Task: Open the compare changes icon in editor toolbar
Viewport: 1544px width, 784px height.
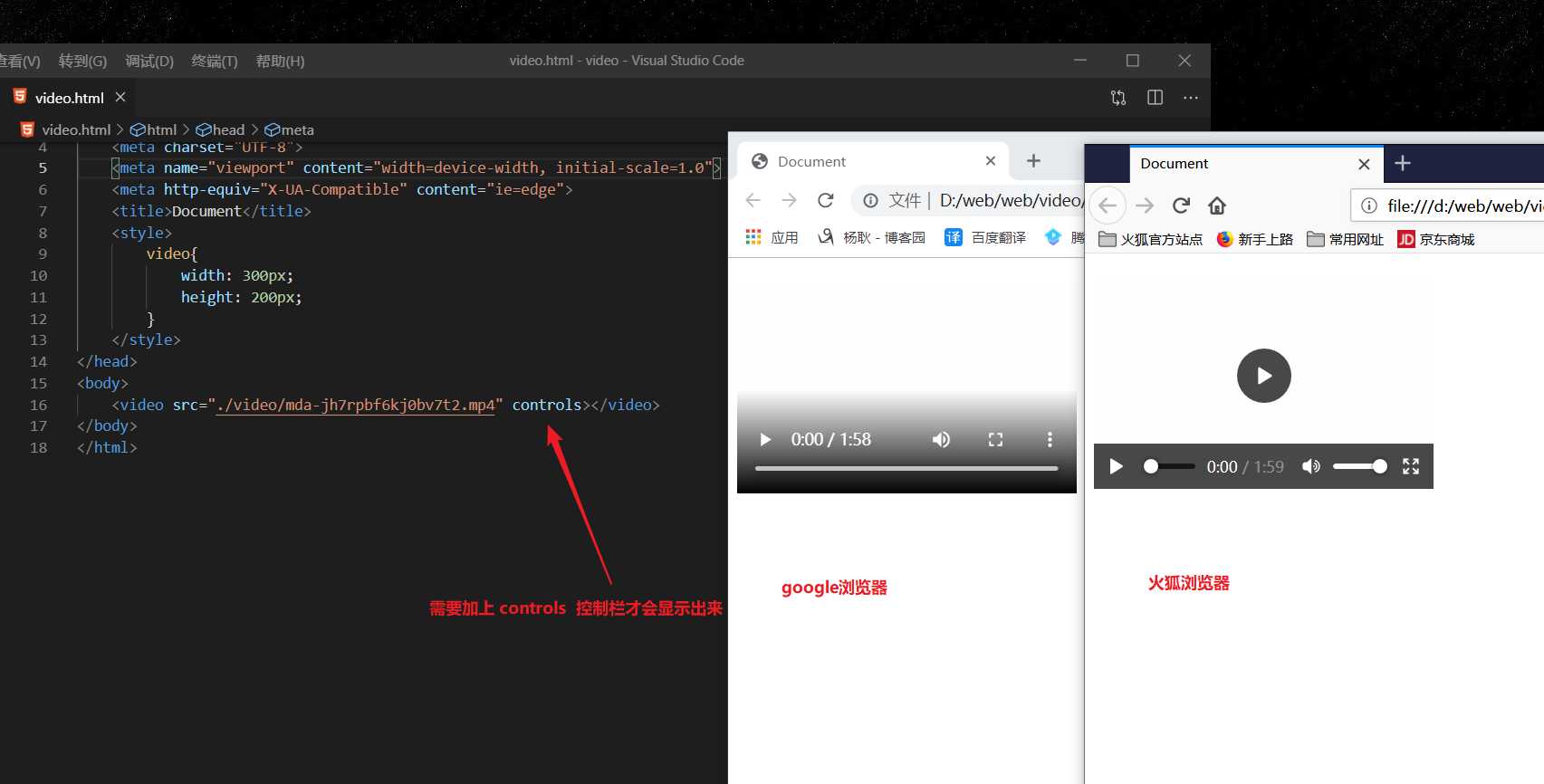Action: tap(1118, 98)
